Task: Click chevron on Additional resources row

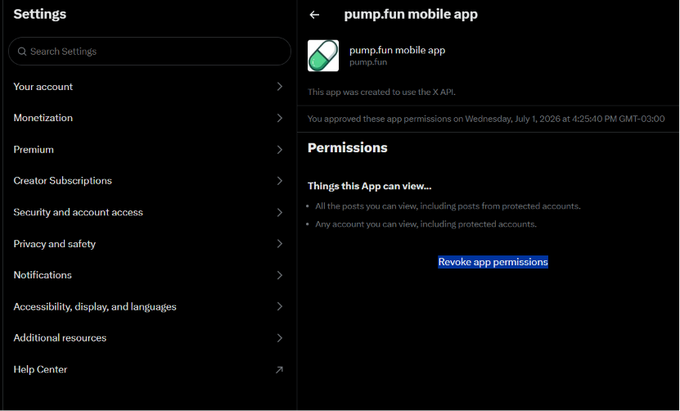Action: [280, 338]
